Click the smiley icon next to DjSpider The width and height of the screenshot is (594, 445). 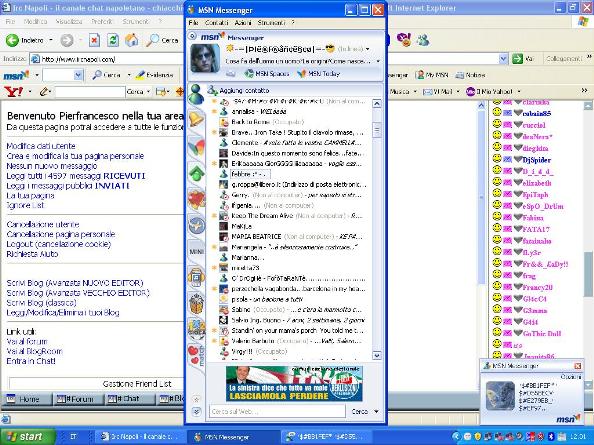[497, 159]
